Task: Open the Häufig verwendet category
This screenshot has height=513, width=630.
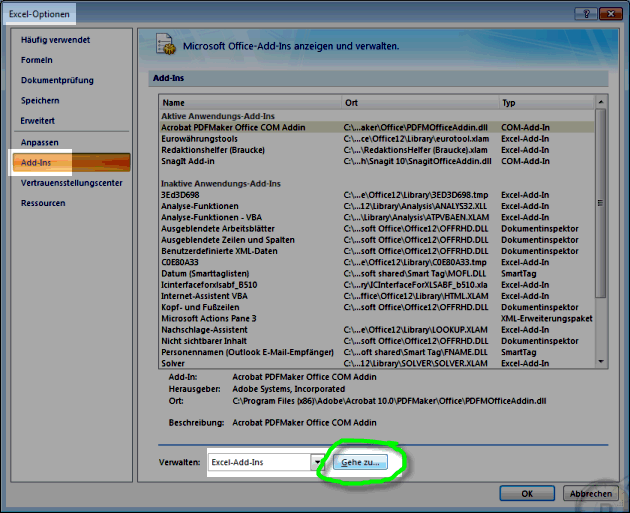Action: tap(55, 40)
